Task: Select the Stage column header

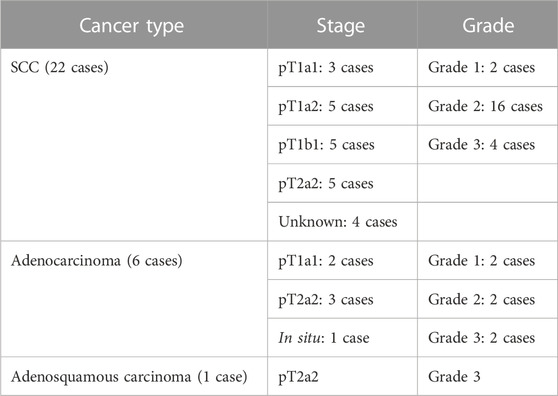Action: pyautogui.click(x=342, y=25)
